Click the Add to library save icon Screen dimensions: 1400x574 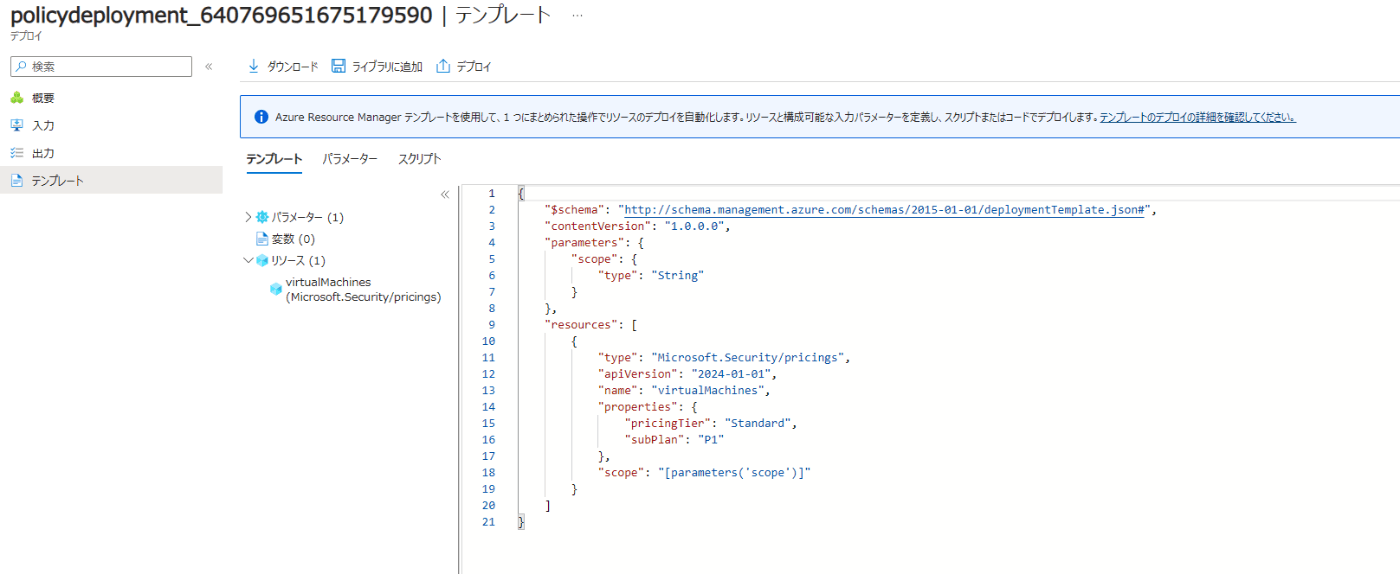click(338, 66)
